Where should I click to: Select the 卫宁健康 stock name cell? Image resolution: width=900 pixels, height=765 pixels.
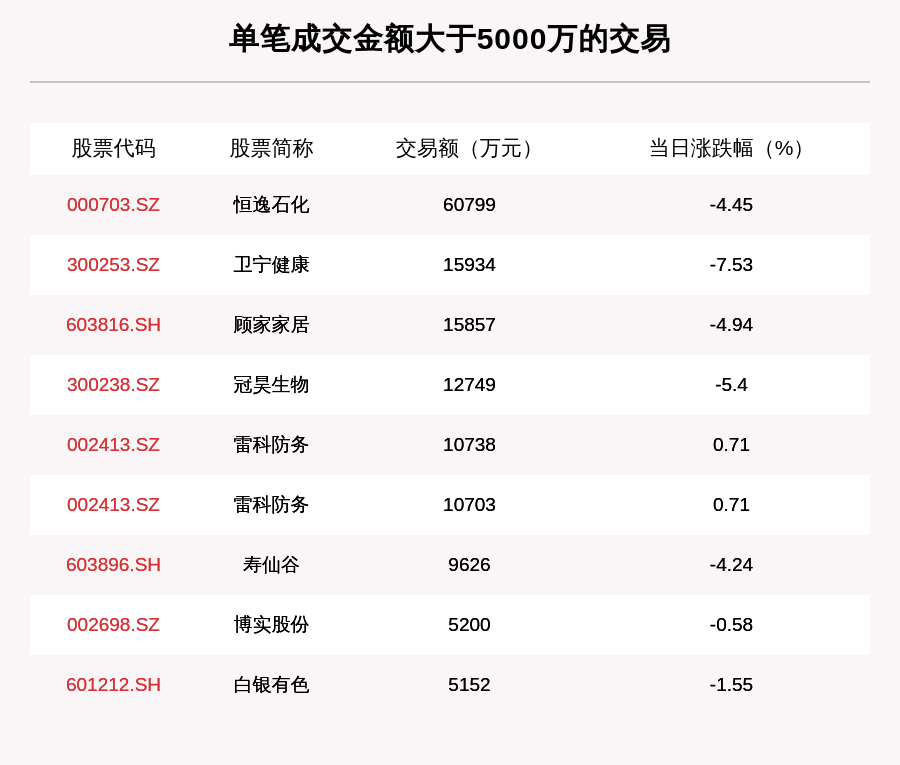[x=270, y=265]
